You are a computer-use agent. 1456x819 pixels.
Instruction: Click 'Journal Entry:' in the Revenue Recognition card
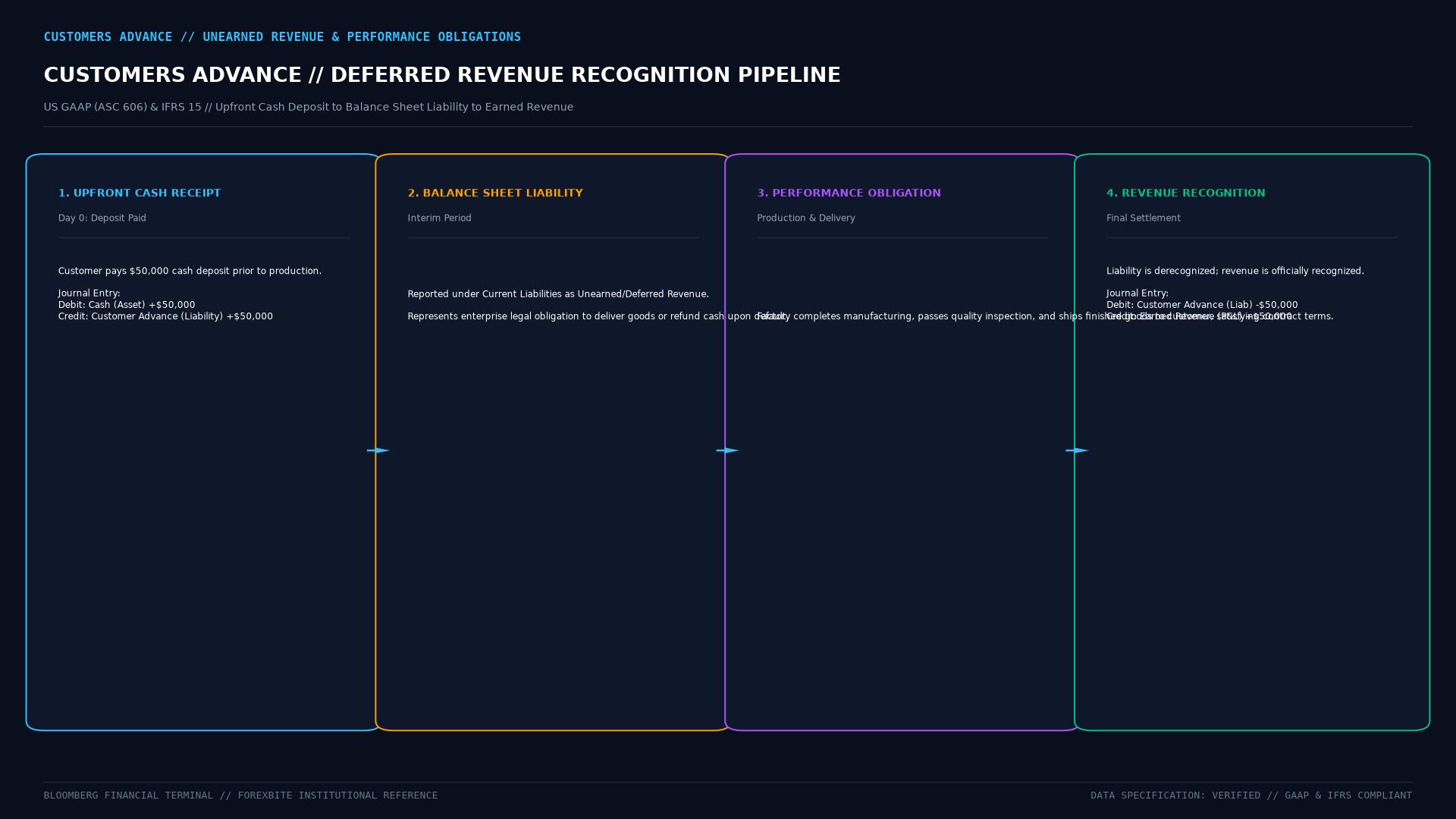pos(1137,293)
